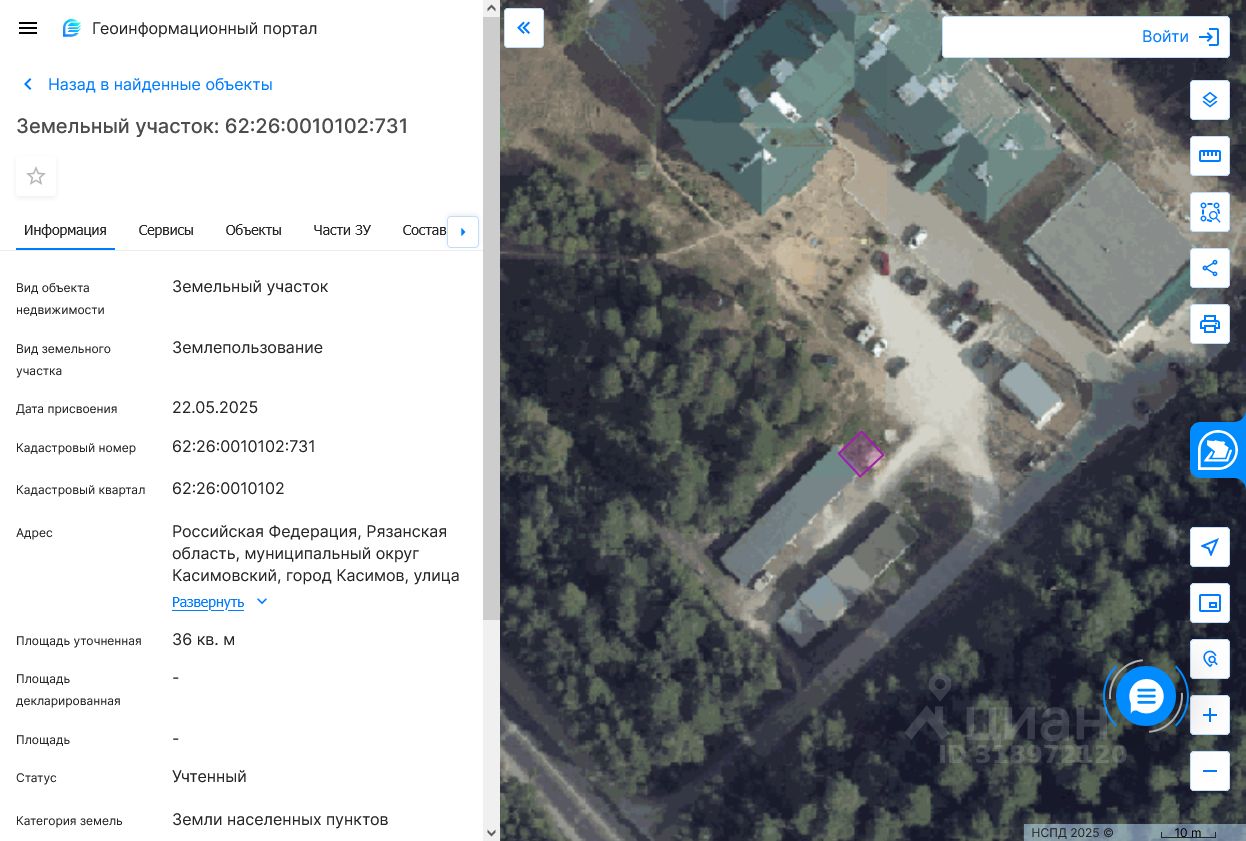This screenshot has height=841, width=1246.
Task: Print the map
Action: tap(1210, 324)
